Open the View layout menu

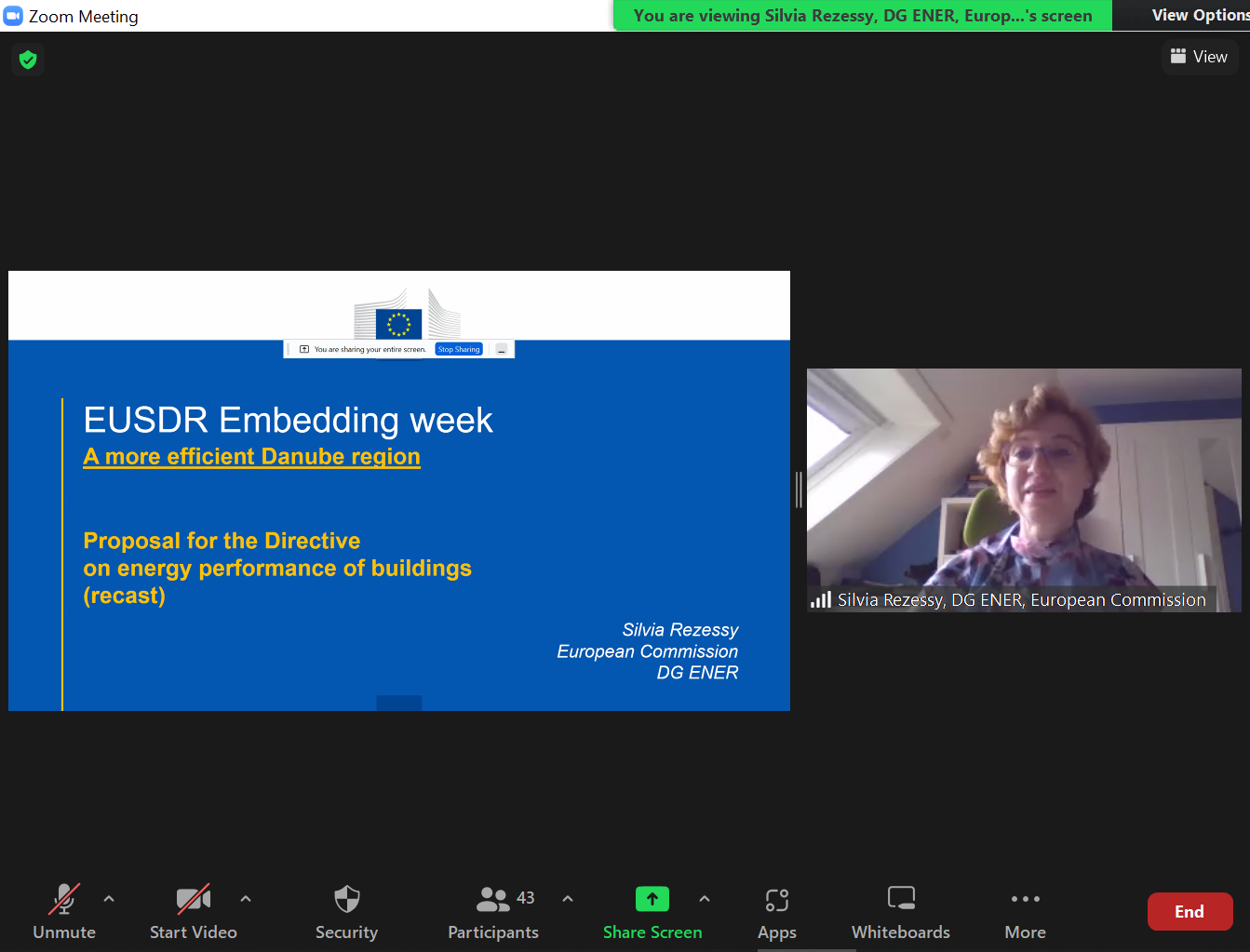click(1199, 57)
